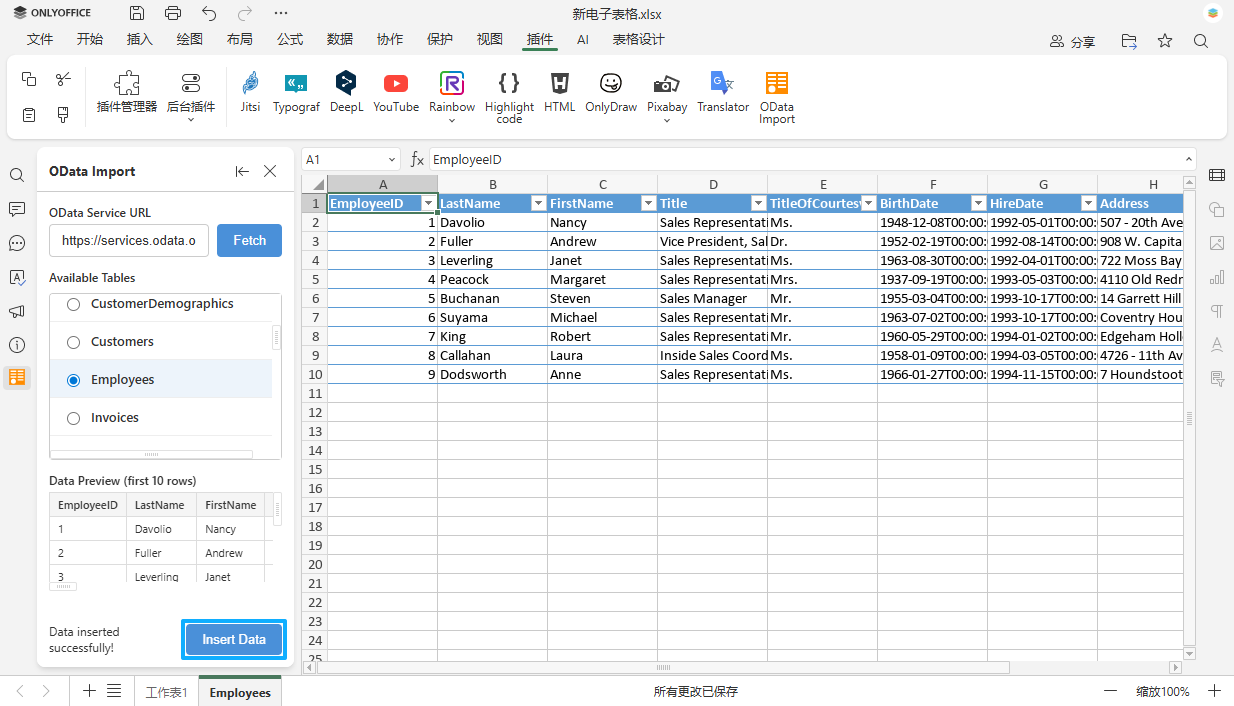
Task: Click the OData Service URL input field
Action: point(128,240)
